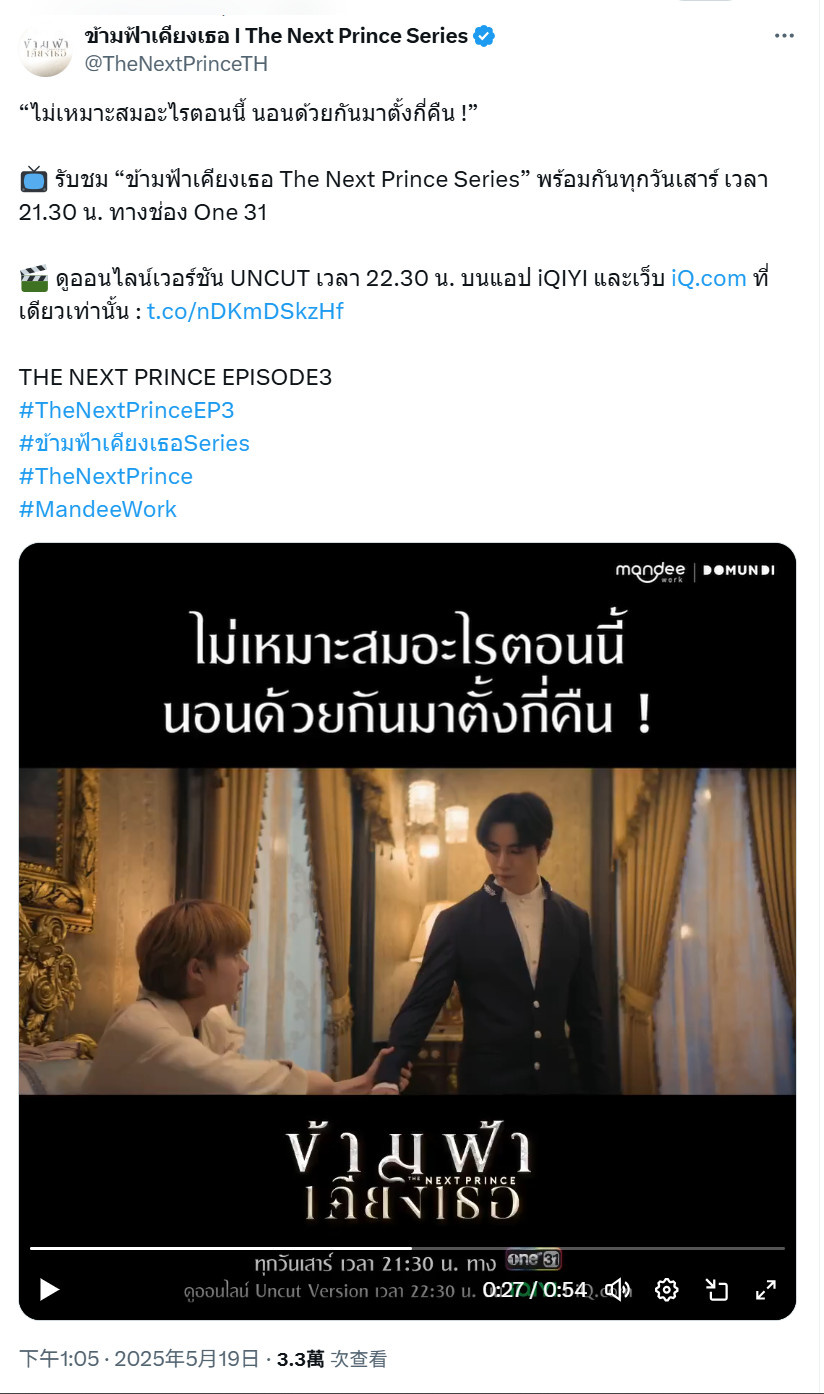Click the blue verified badge
Image resolution: width=824 pixels, height=1394 pixels.
coord(485,36)
